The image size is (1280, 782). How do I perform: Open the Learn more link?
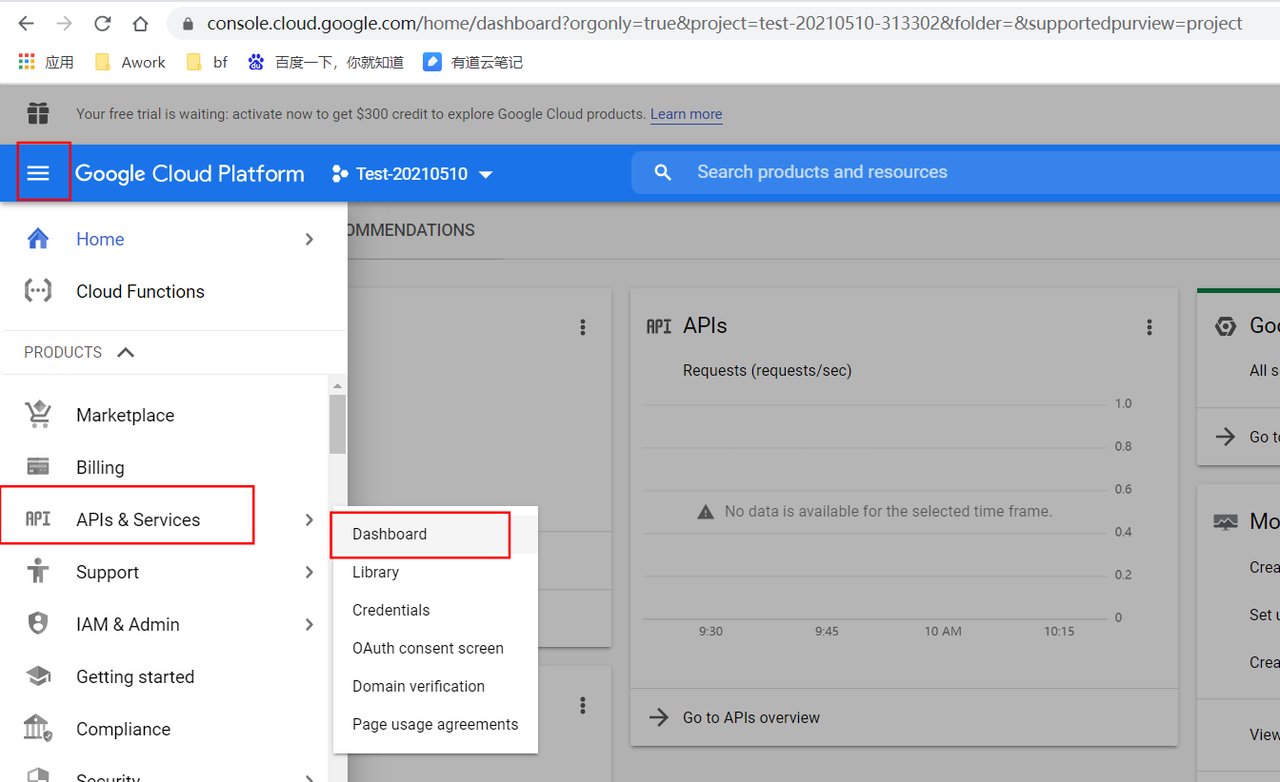pyautogui.click(x=686, y=113)
